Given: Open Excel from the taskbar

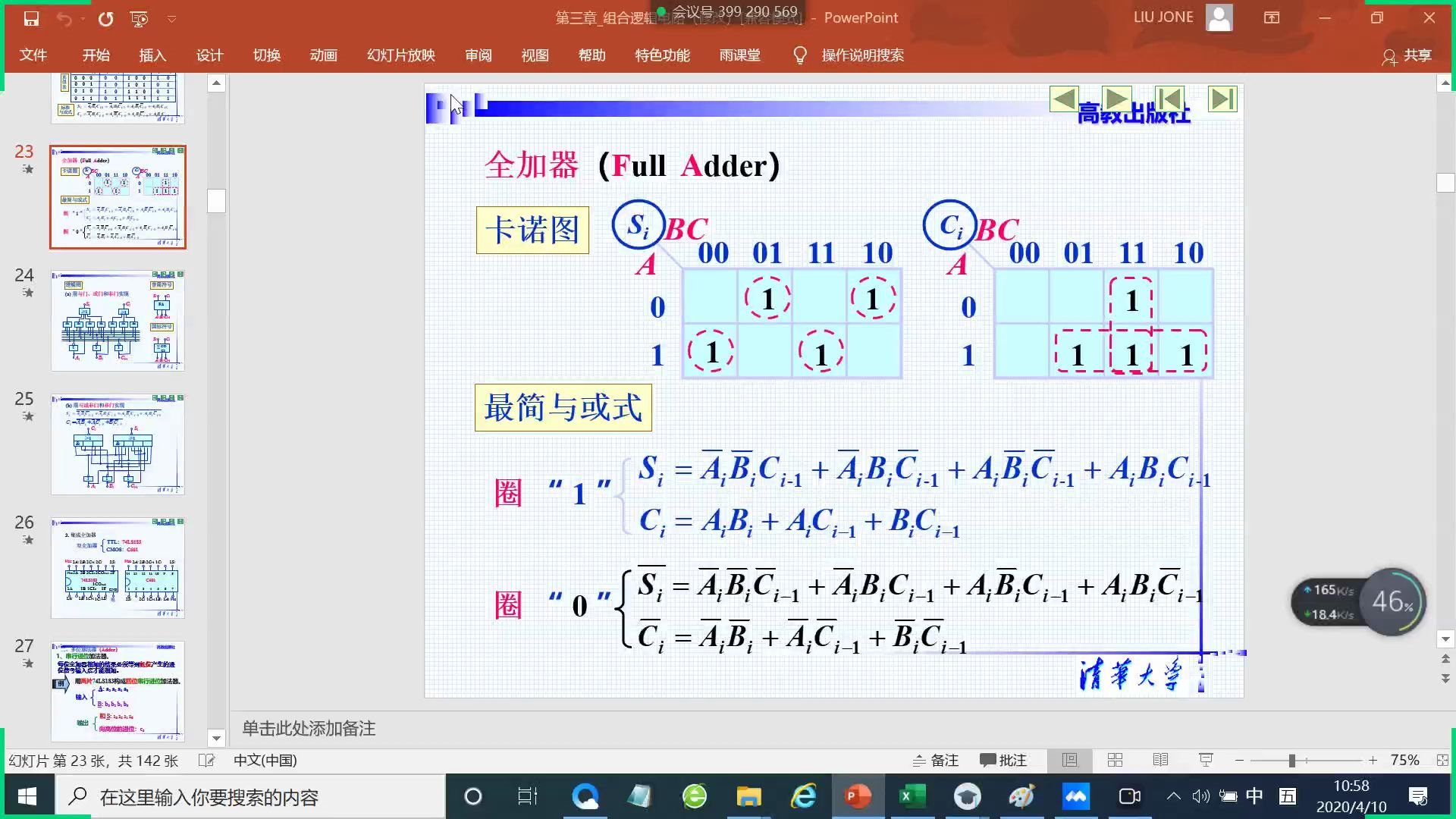Looking at the screenshot, I should pos(912,796).
